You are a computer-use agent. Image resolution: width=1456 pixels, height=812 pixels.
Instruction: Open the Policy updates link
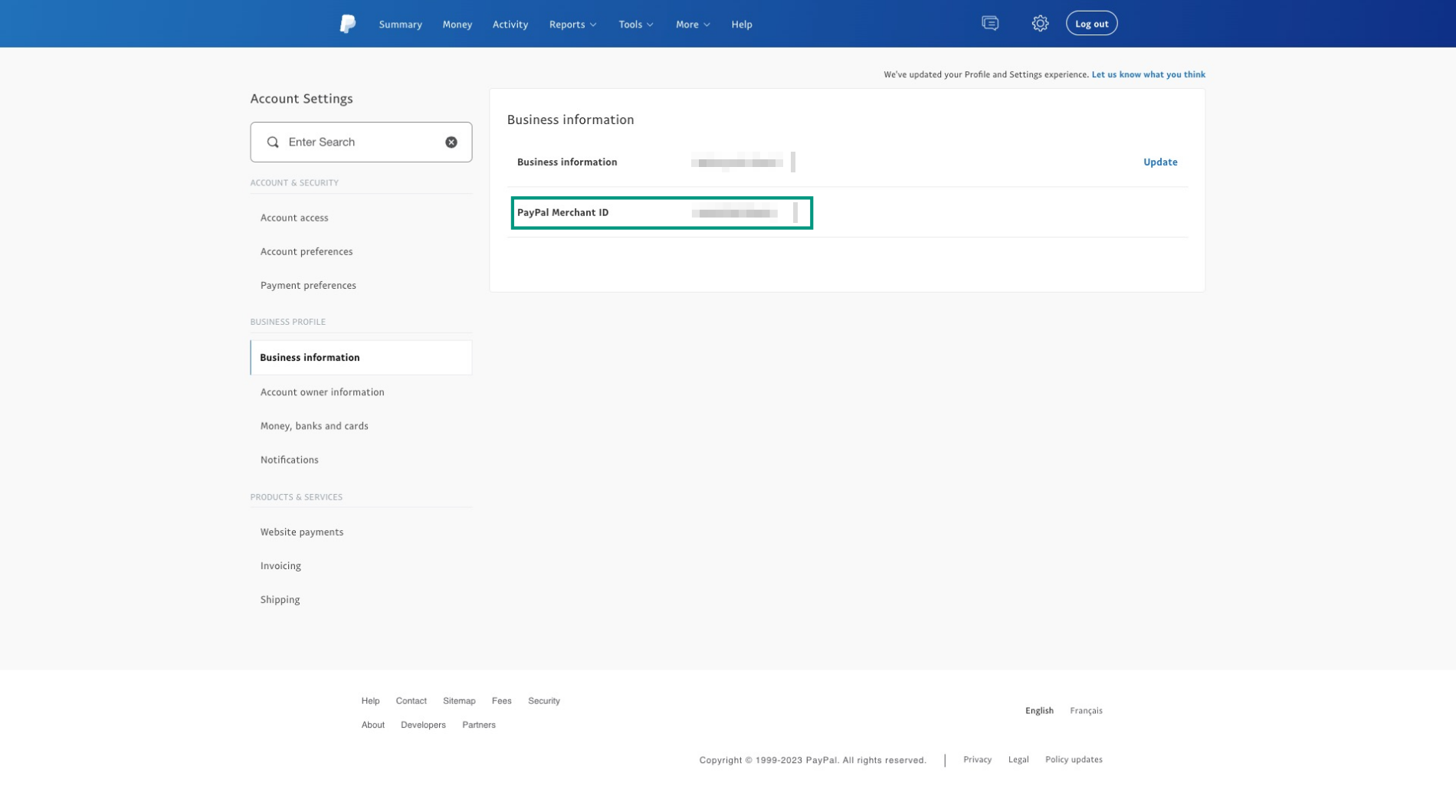(1074, 759)
